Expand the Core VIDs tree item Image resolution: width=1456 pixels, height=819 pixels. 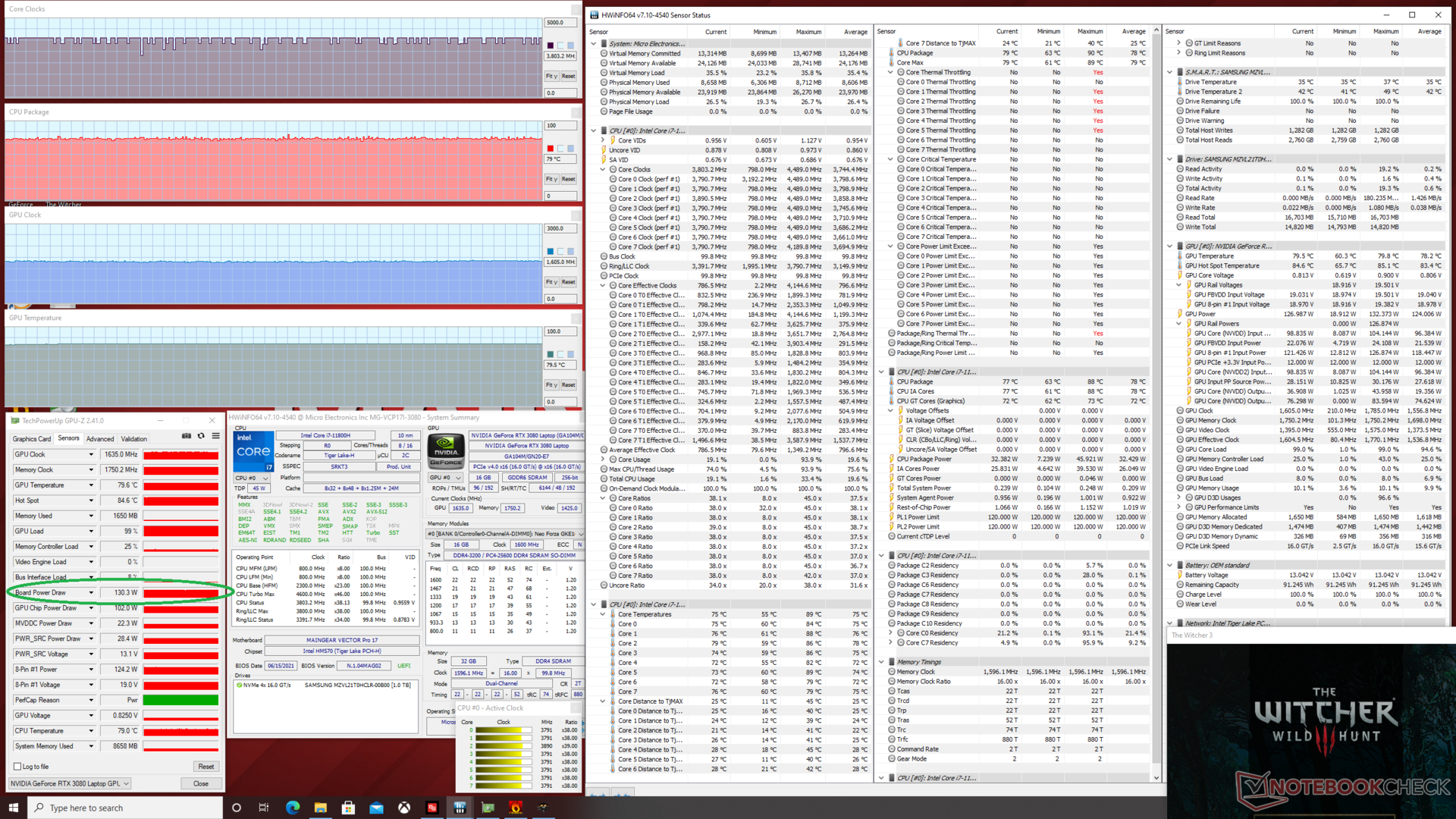point(604,140)
